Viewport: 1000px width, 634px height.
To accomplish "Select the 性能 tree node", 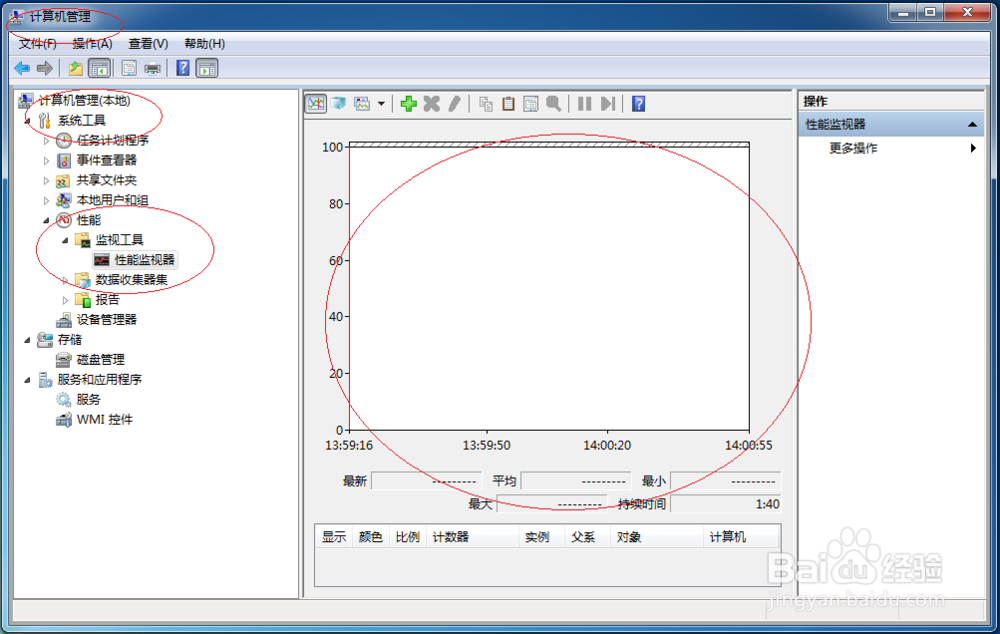I will 89,220.
